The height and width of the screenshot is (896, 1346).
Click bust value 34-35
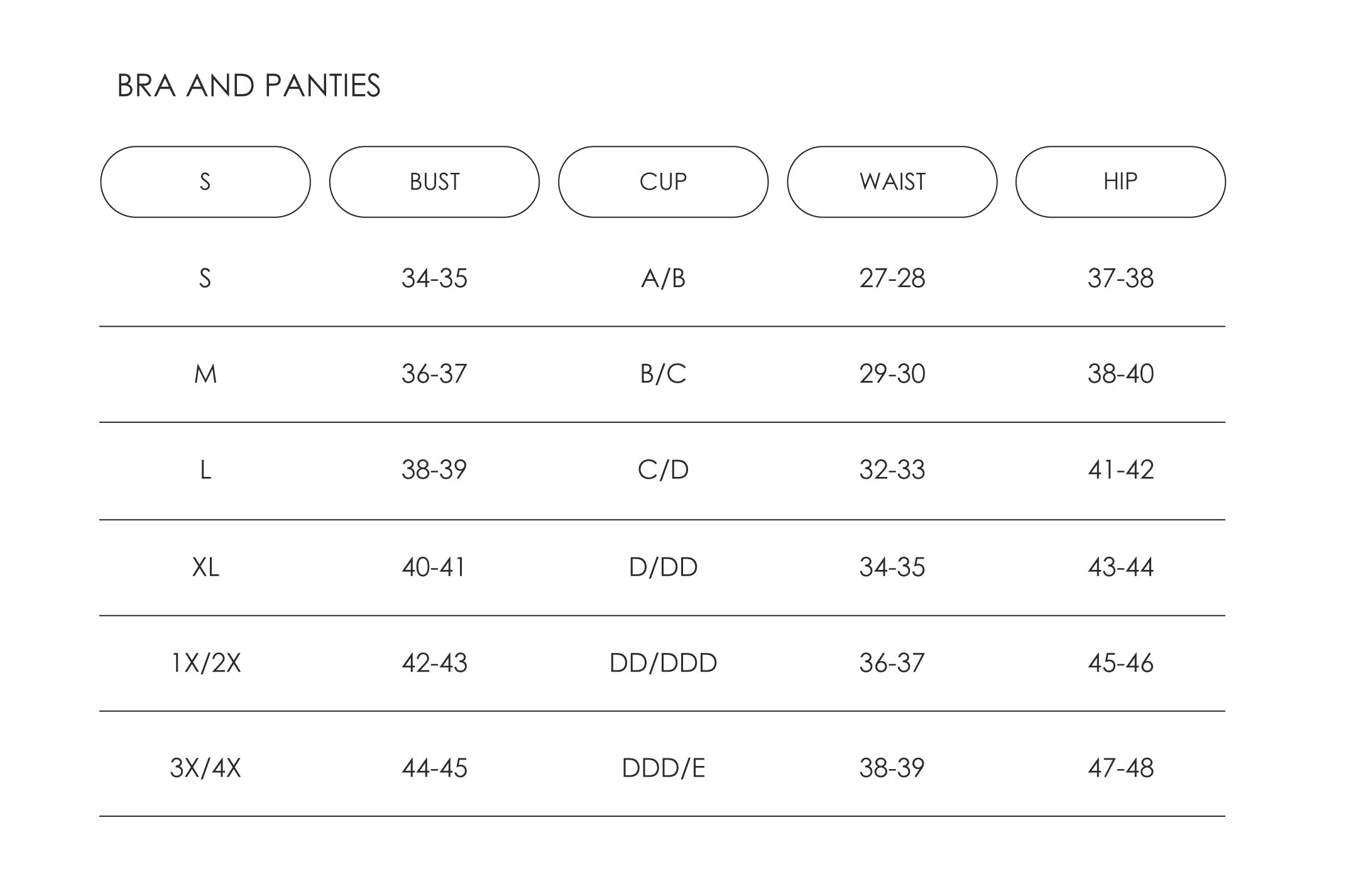434,278
